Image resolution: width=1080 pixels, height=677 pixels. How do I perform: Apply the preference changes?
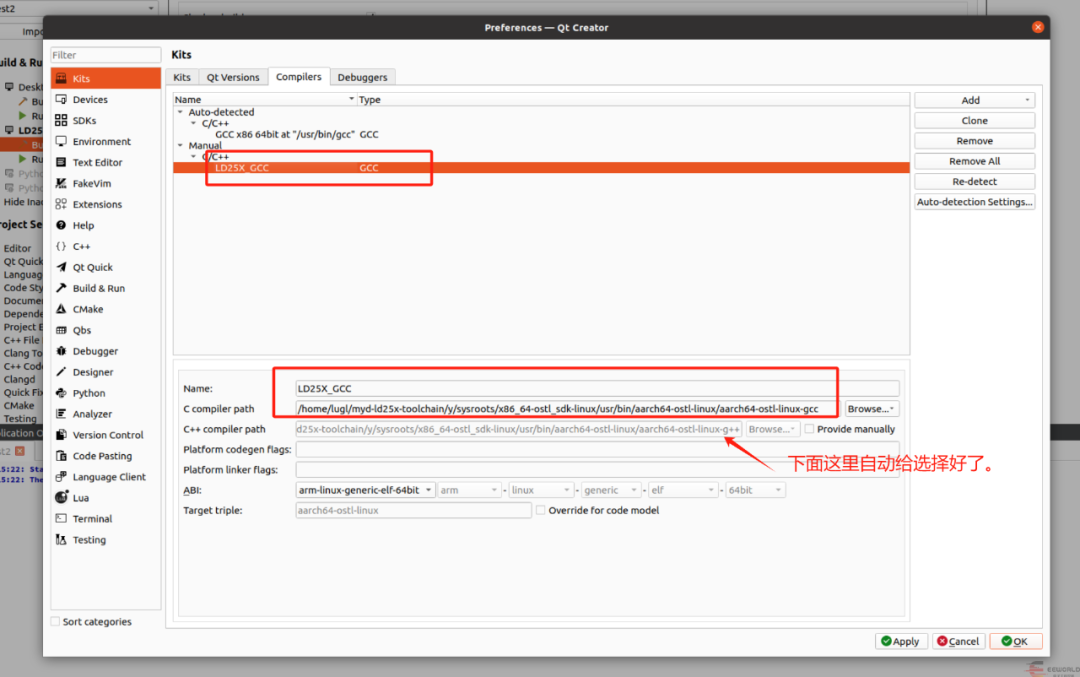tap(901, 641)
